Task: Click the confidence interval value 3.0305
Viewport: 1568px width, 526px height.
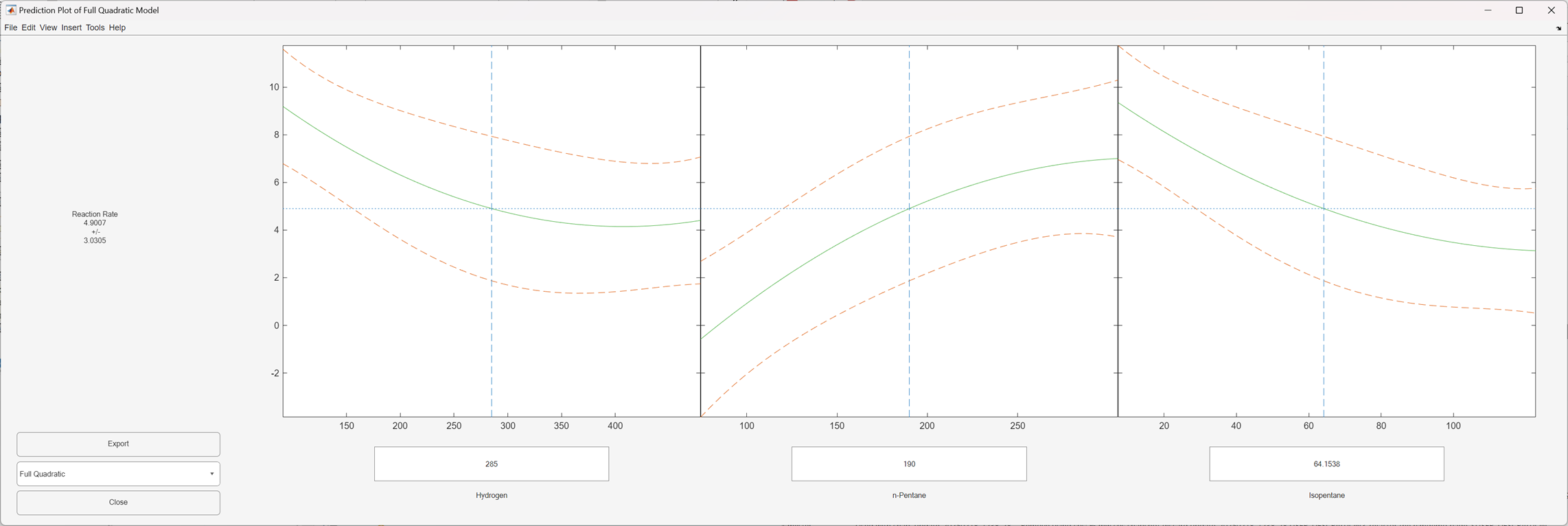Action: (95, 241)
